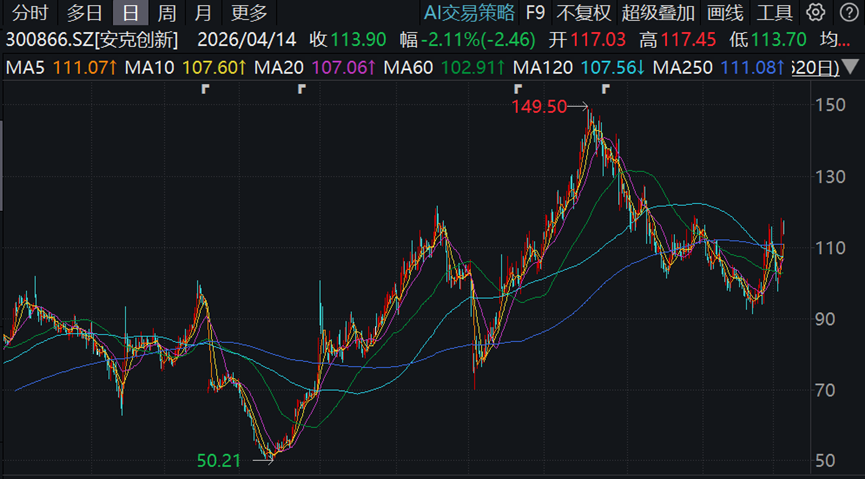Screen dimensions: 865x479
Task: Click the fourth event flag marker
Action: point(606,88)
